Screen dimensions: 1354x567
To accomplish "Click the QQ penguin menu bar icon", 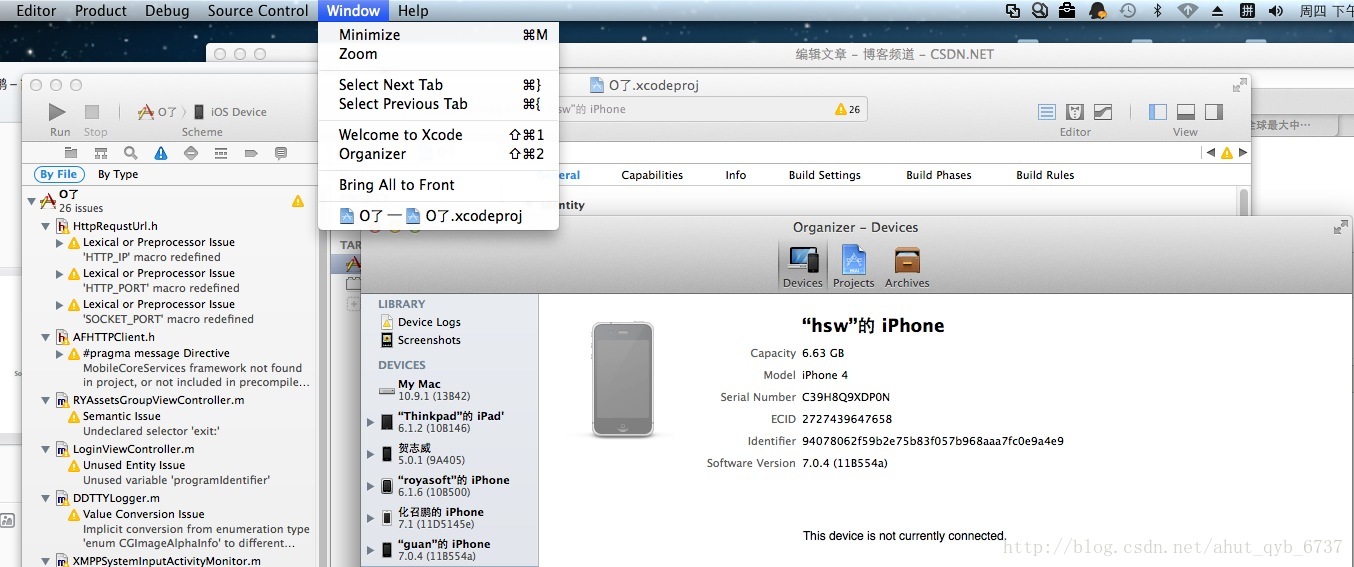I will click(x=1098, y=11).
